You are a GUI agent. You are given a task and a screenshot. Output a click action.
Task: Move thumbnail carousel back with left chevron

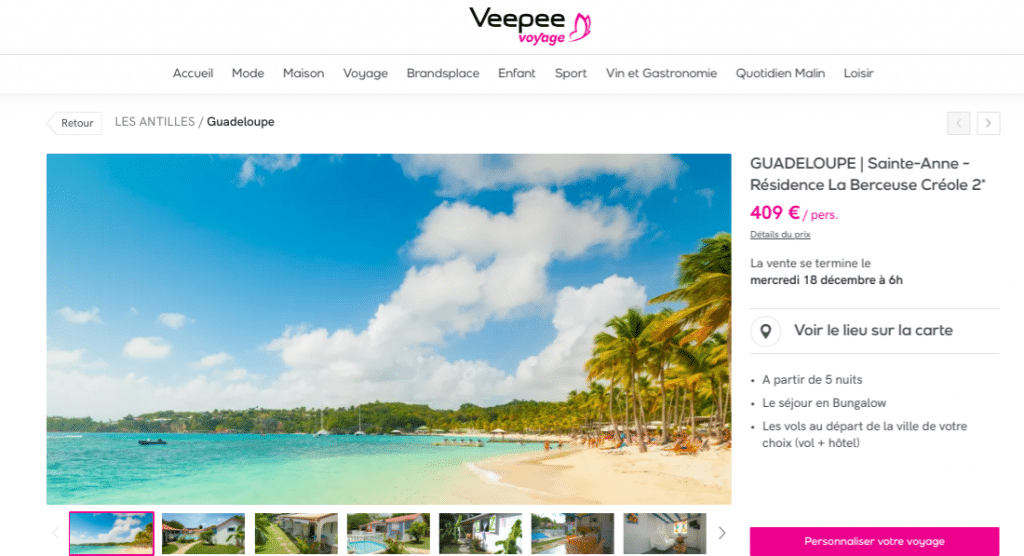[56, 533]
